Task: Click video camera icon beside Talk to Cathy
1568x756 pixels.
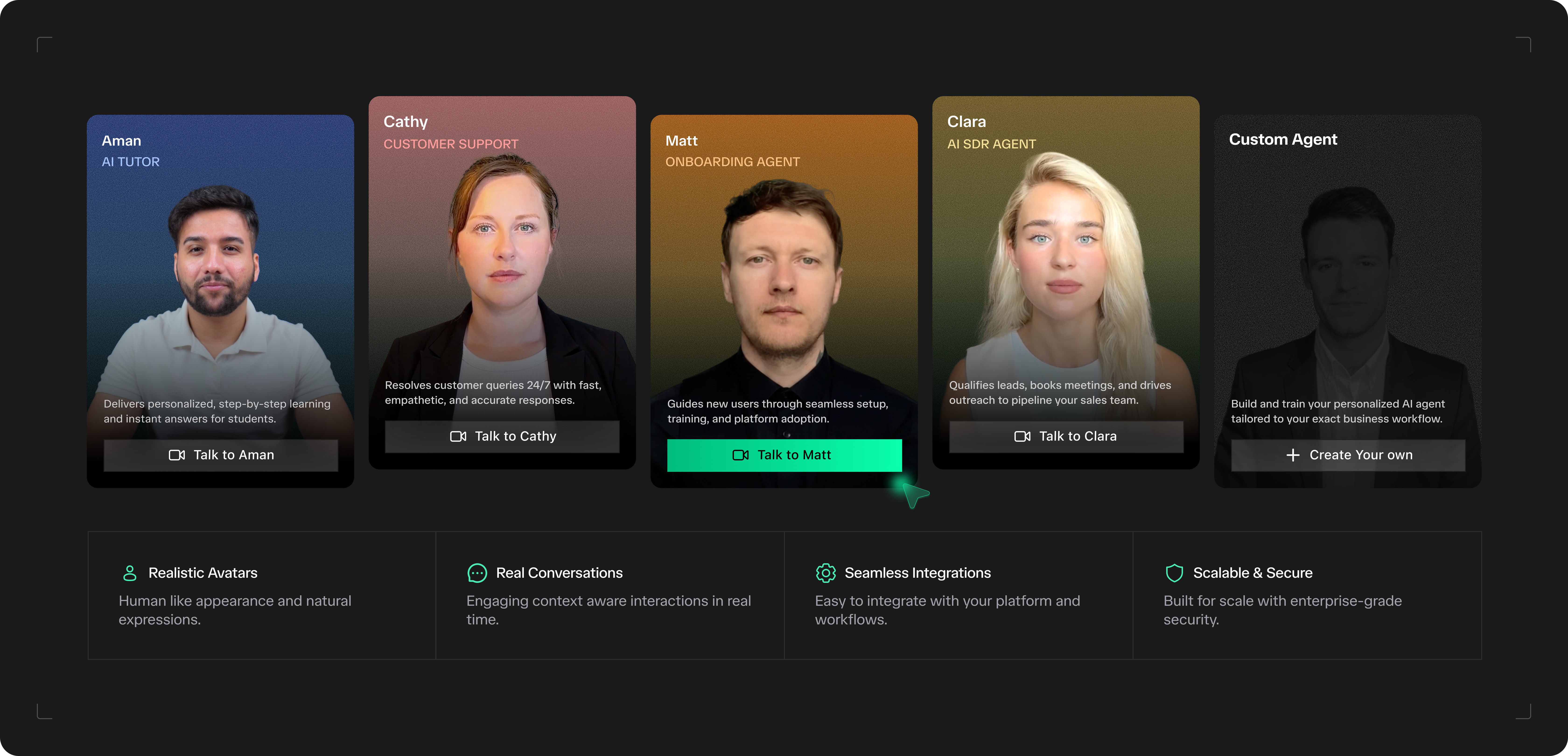Action: (x=458, y=436)
